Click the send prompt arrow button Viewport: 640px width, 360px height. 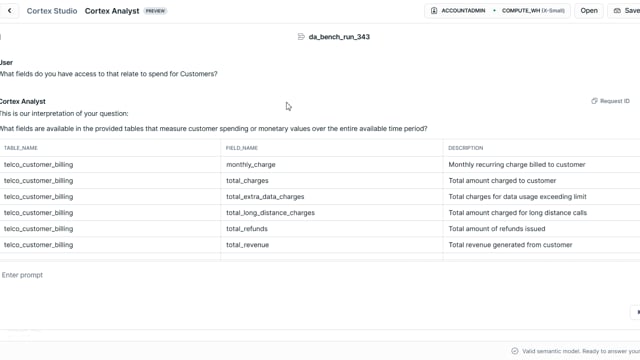[x=636, y=312]
